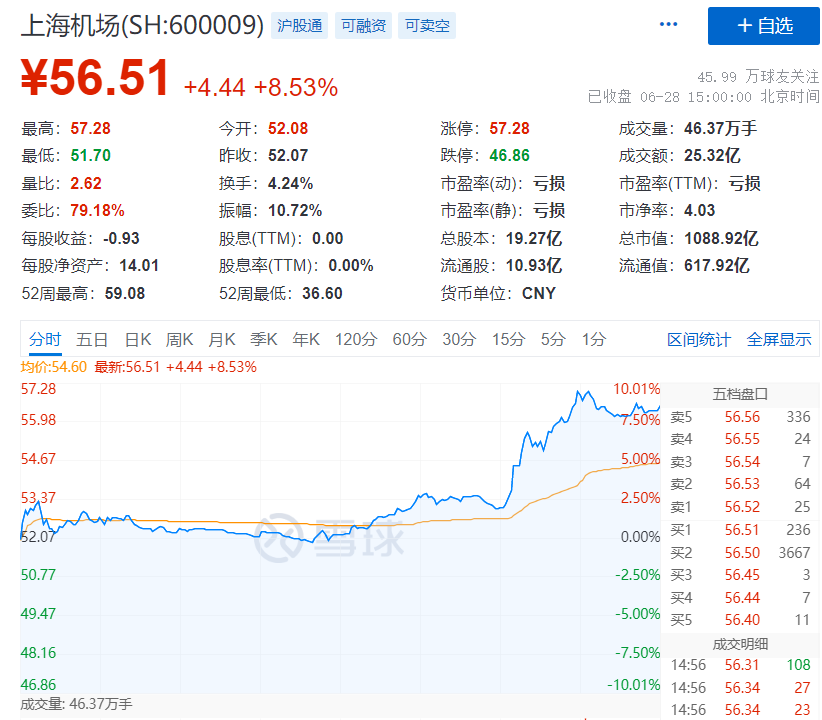The width and height of the screenshot is (822, 720).
Task: Select the 年K chart tab
Action: pos(306,340)
